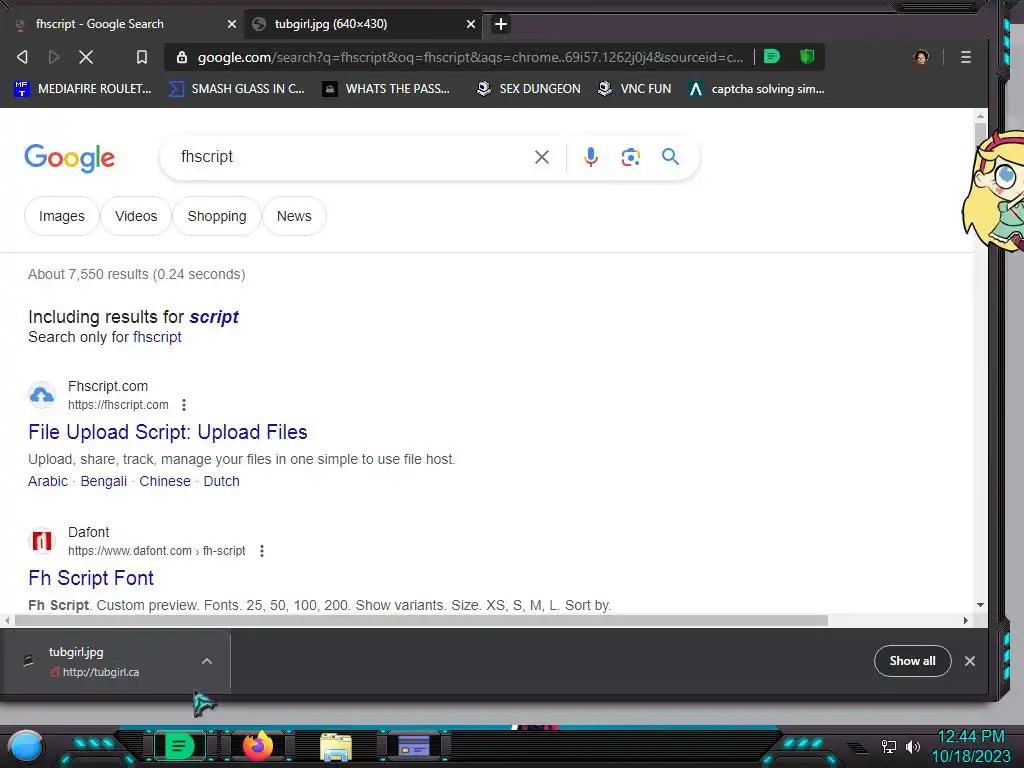
Task: Click the horizontal scrollbar thumb
Action: (x=421, y=620)
